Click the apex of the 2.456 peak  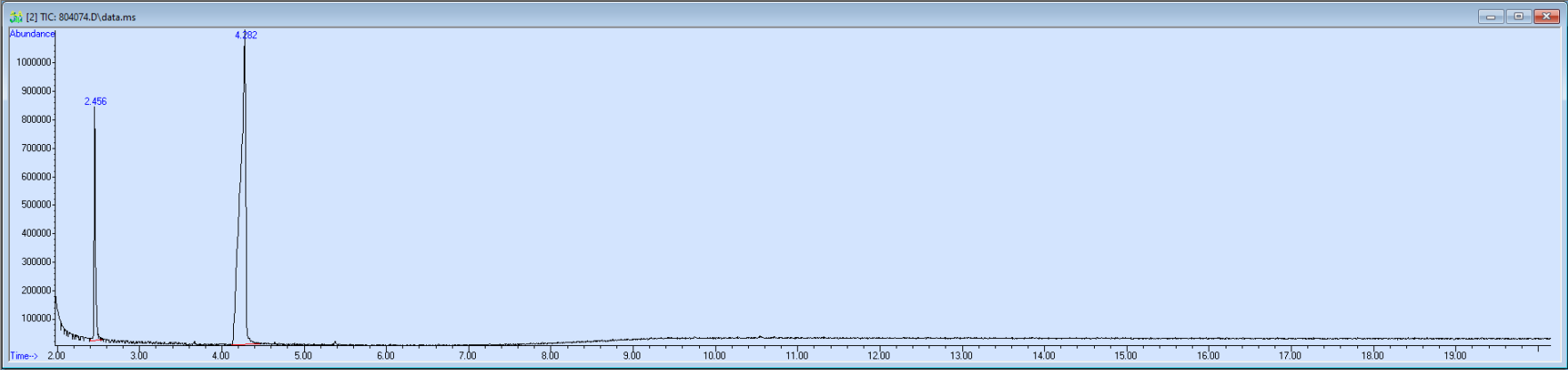coord(94,108)
